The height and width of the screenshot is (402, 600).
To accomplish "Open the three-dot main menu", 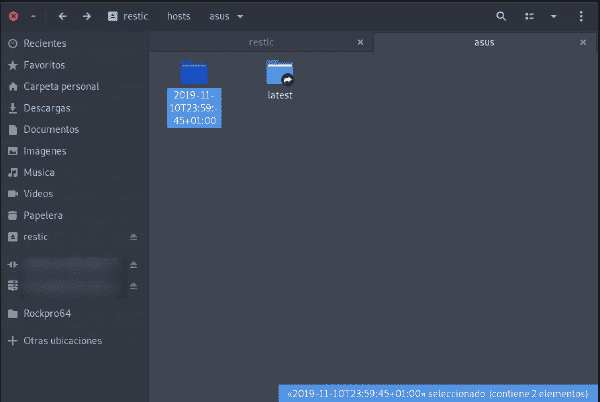I will coord(581,16).
